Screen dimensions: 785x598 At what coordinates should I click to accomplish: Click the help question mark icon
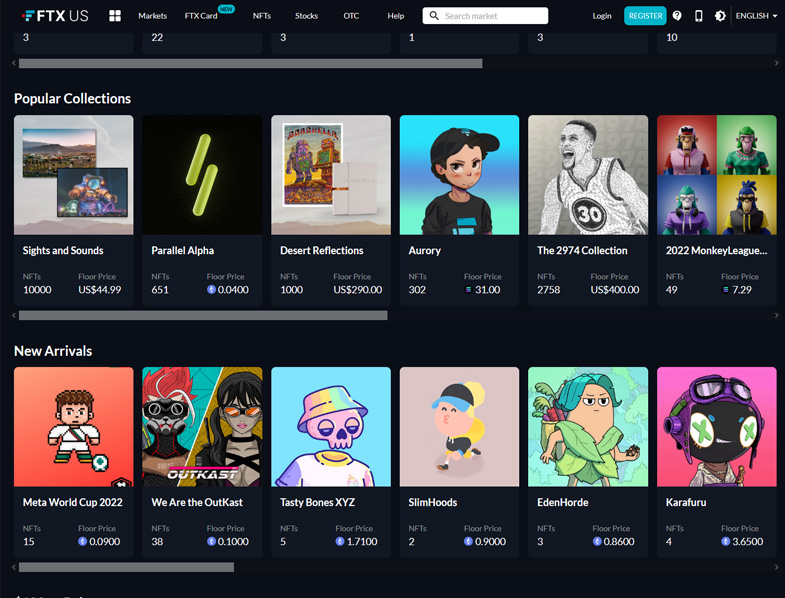tap(677, 16)
